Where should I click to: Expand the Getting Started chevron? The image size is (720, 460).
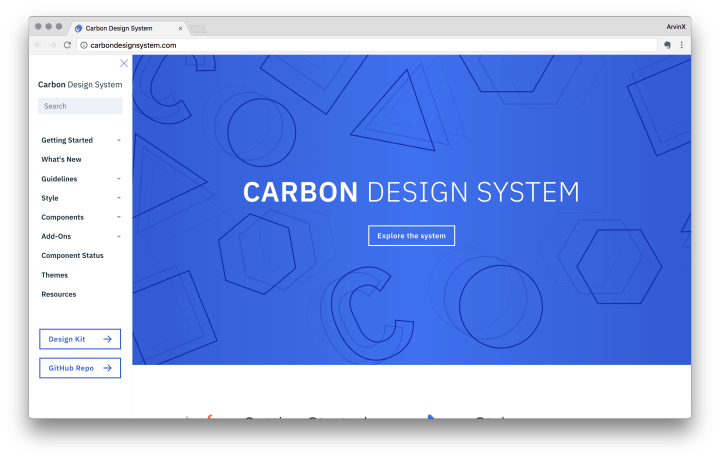pos(119,140)
